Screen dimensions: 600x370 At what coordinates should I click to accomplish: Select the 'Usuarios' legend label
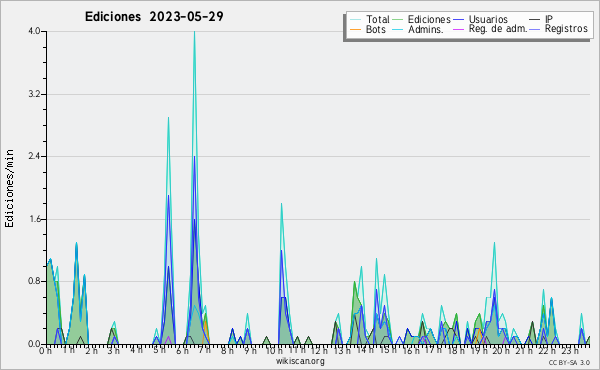pos(488,19)
